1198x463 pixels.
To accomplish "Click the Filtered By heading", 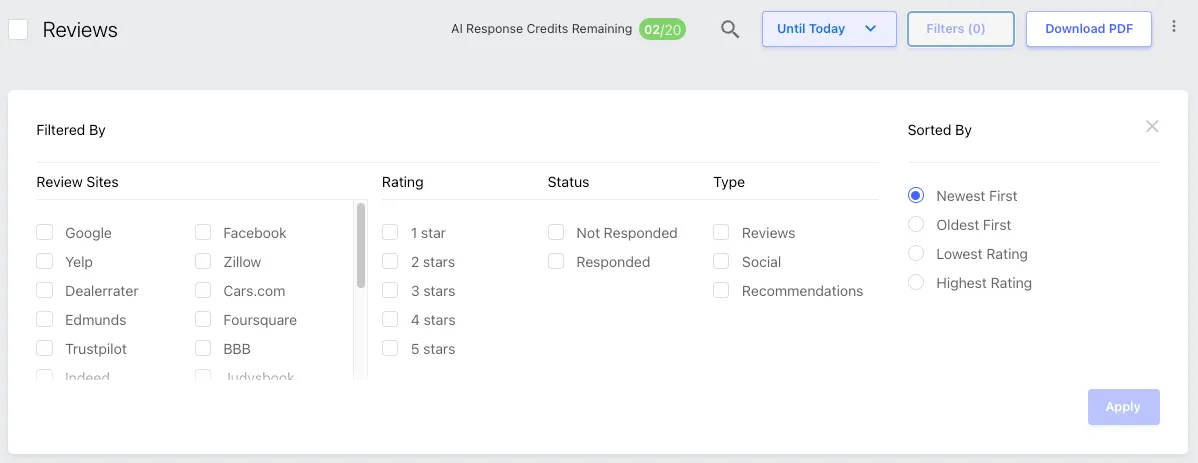I will coord(71,130).
